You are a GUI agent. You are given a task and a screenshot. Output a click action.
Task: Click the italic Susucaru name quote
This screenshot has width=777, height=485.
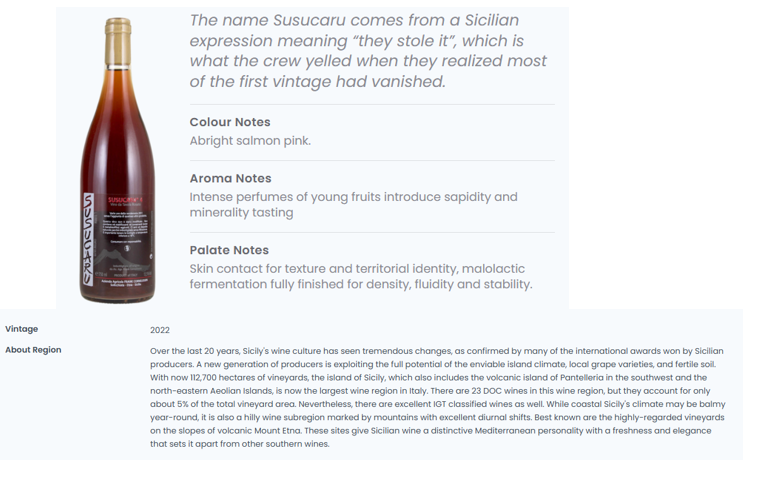pyautogui.click(x=368, y=51)
